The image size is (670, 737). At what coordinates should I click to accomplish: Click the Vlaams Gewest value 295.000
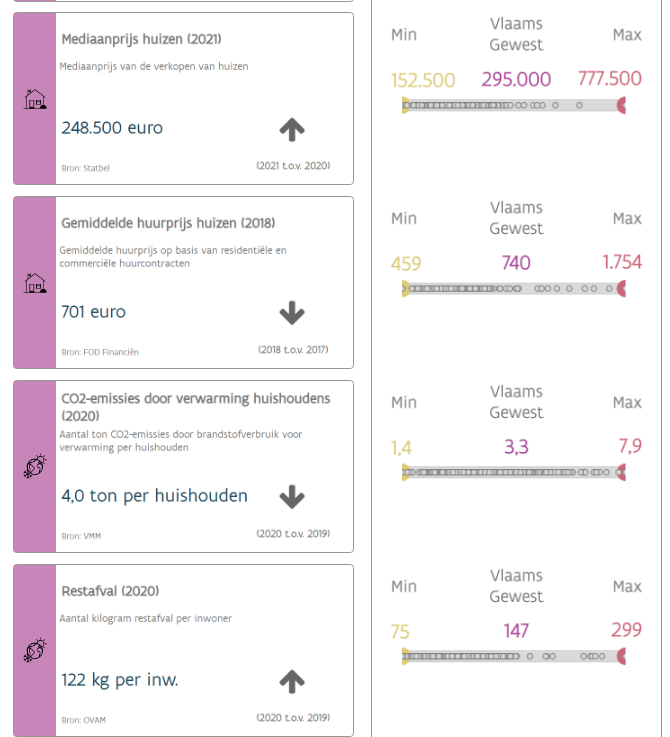pyautogui.click(x=516, y=80)
